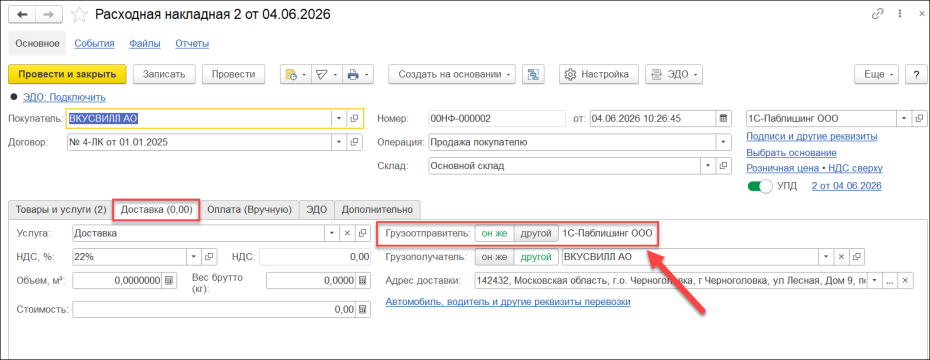Screen dimensions: 930x360
Task: Open the Доставка service card icon
Action: [x=362, y=233]
